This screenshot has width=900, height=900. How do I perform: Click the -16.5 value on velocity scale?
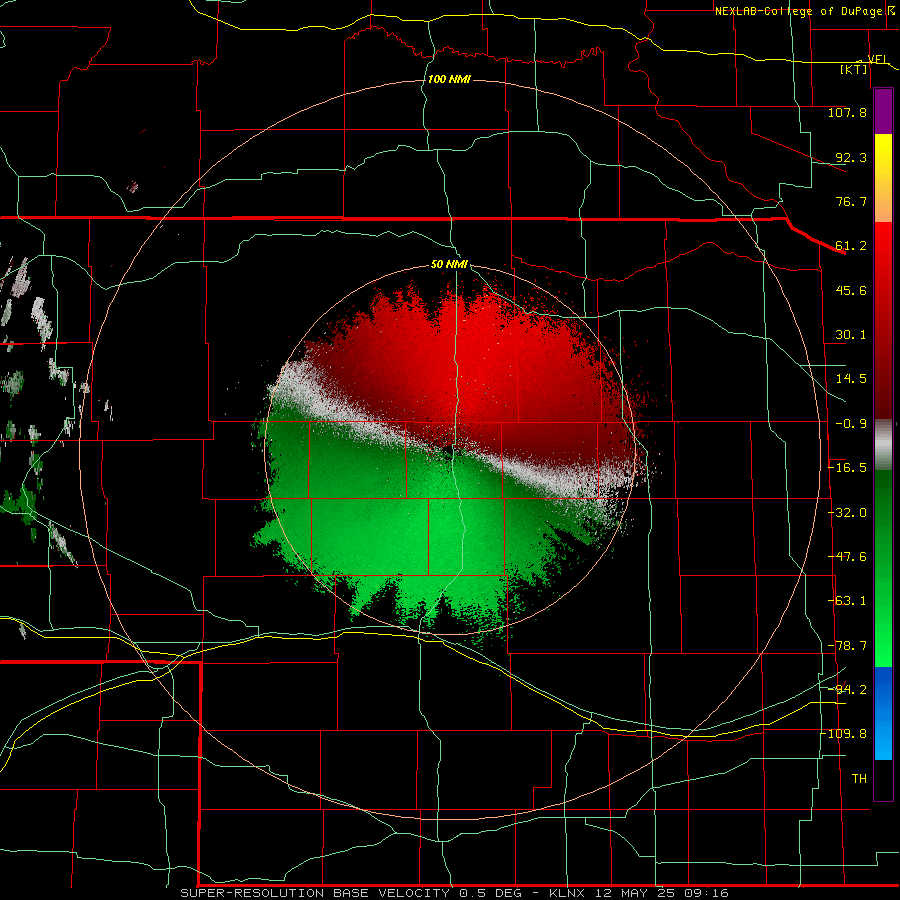coord(847,468)
